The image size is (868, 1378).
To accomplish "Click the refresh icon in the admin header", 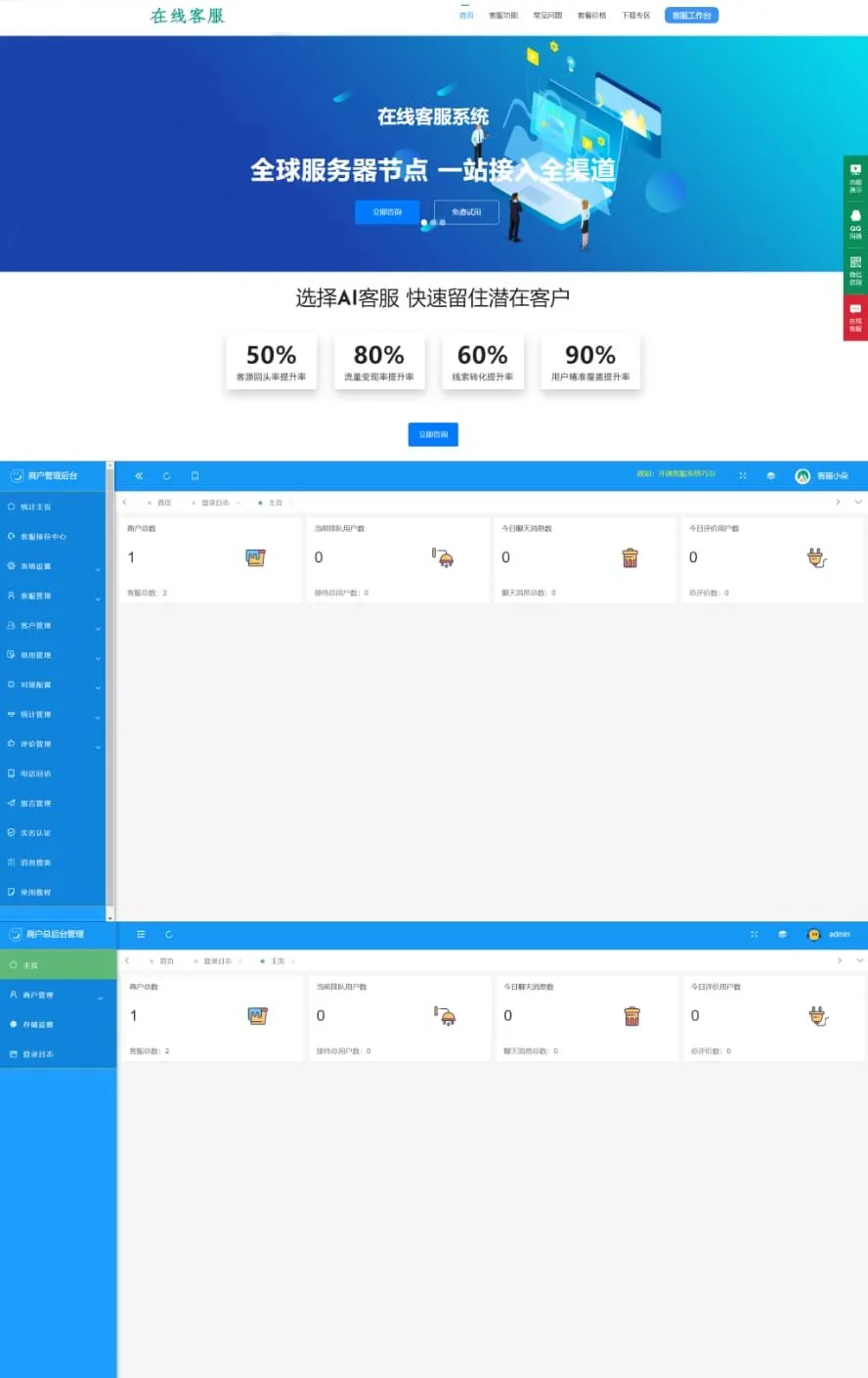I will pyautogui.click(x=166, y=476).
